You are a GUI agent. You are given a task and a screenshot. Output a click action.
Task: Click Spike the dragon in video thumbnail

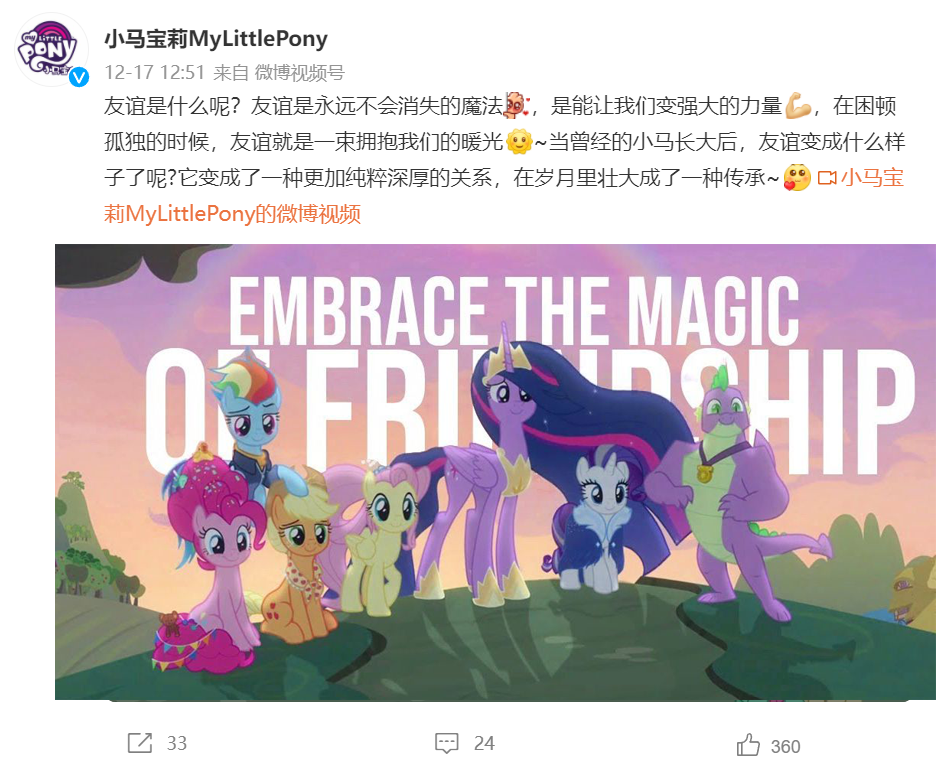click(x=752, y=489)
